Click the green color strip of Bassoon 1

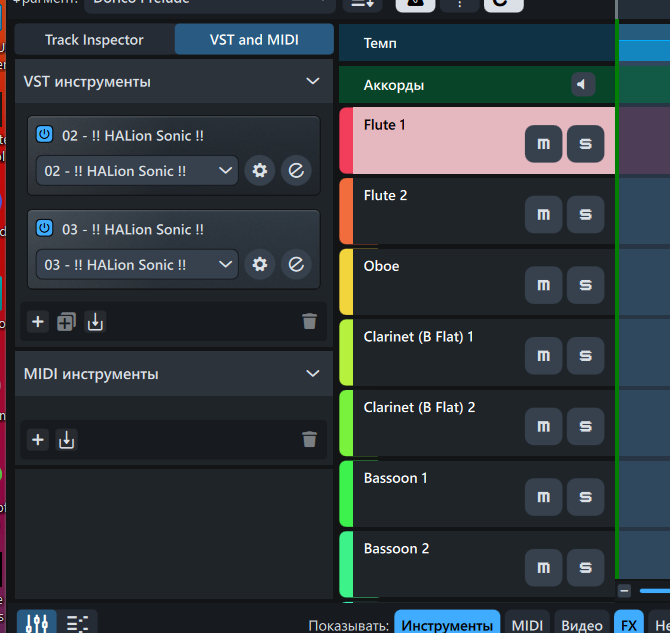346,494
